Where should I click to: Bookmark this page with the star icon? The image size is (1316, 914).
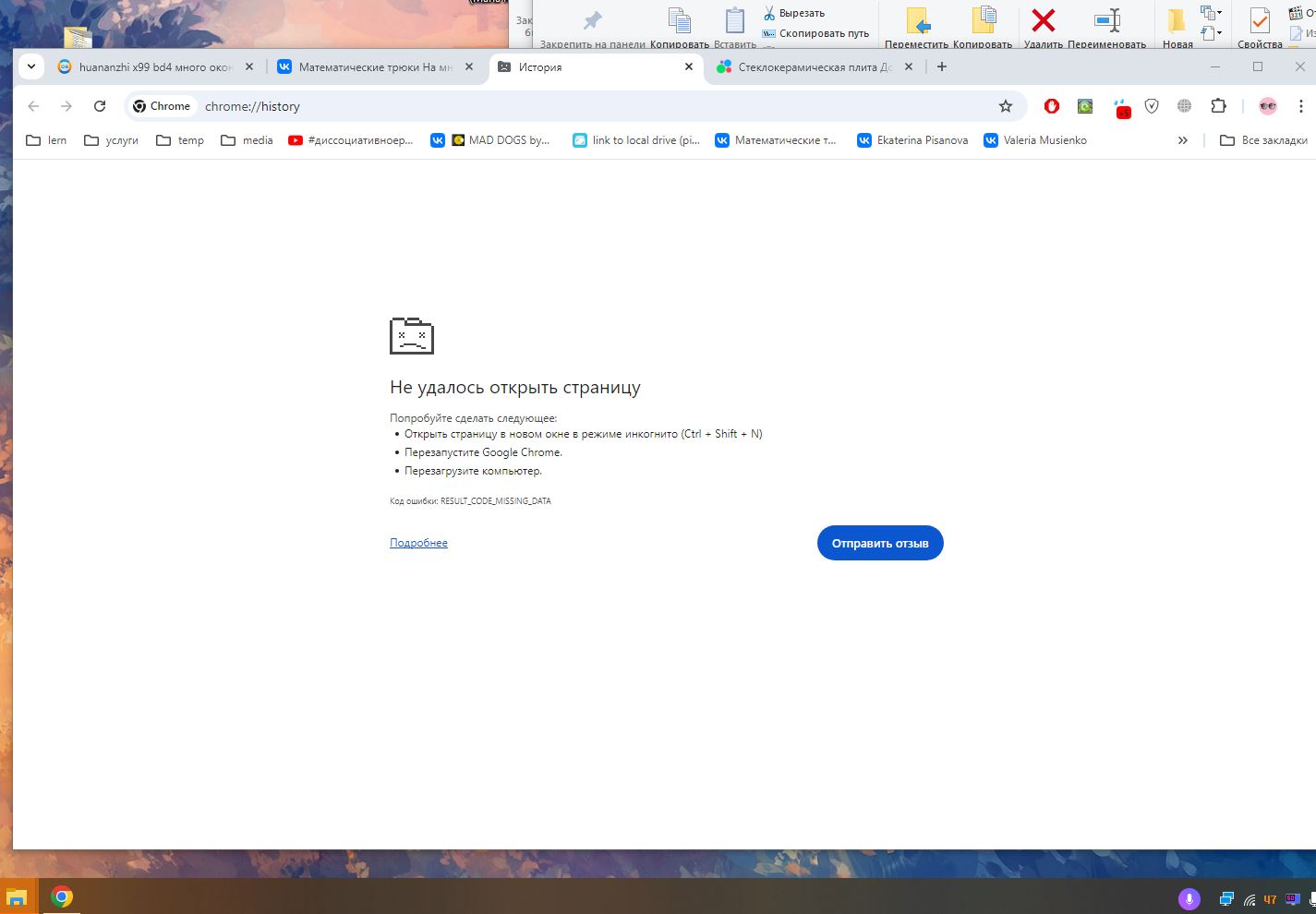1006,106
